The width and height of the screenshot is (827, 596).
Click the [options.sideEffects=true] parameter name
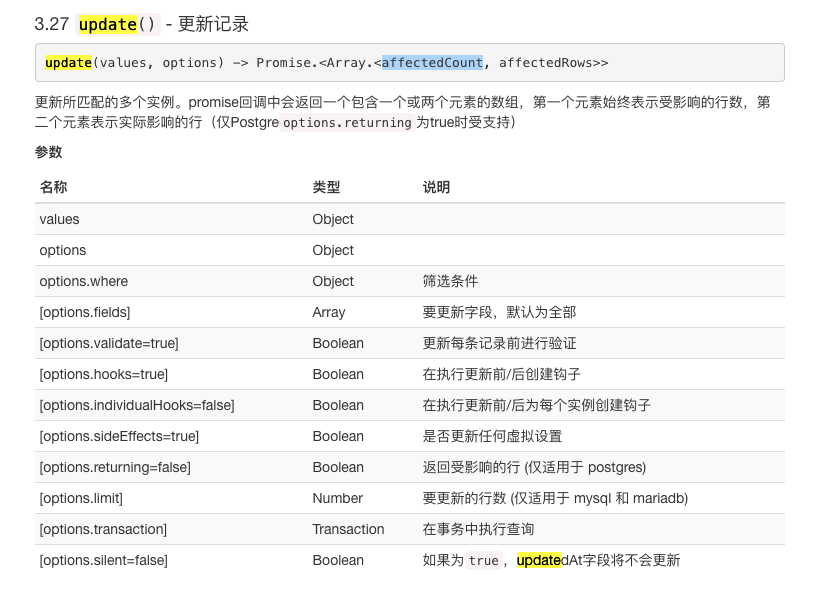(119, 436)
